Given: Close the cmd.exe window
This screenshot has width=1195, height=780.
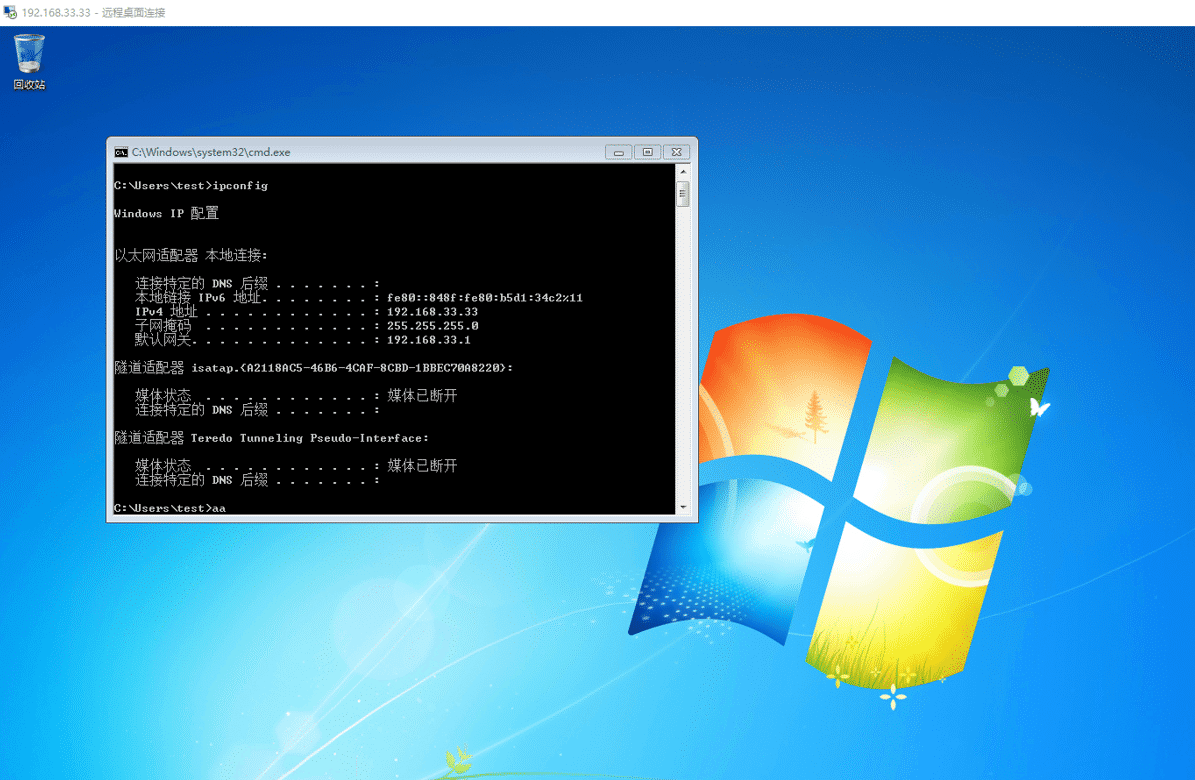Looking at the screenshot, I should [676, 152].
